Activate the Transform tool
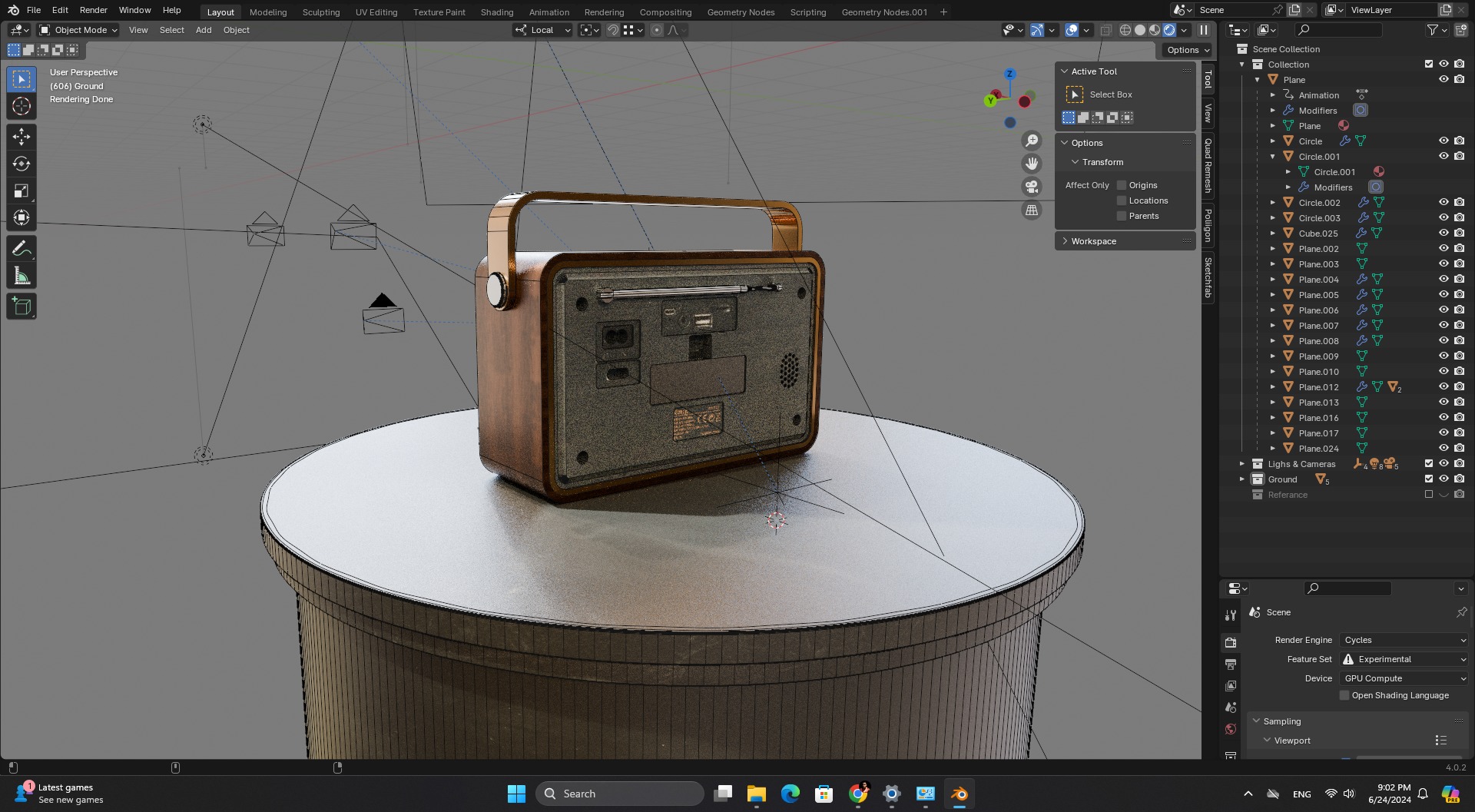Screen dimensions: 1475x812 point(22,217)
